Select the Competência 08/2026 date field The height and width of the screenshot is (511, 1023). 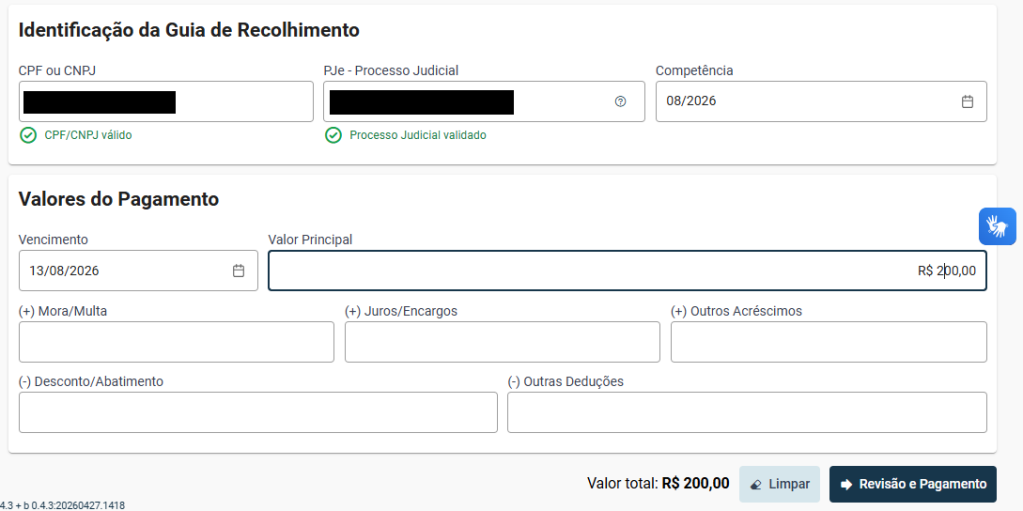[x=821, y=102]
